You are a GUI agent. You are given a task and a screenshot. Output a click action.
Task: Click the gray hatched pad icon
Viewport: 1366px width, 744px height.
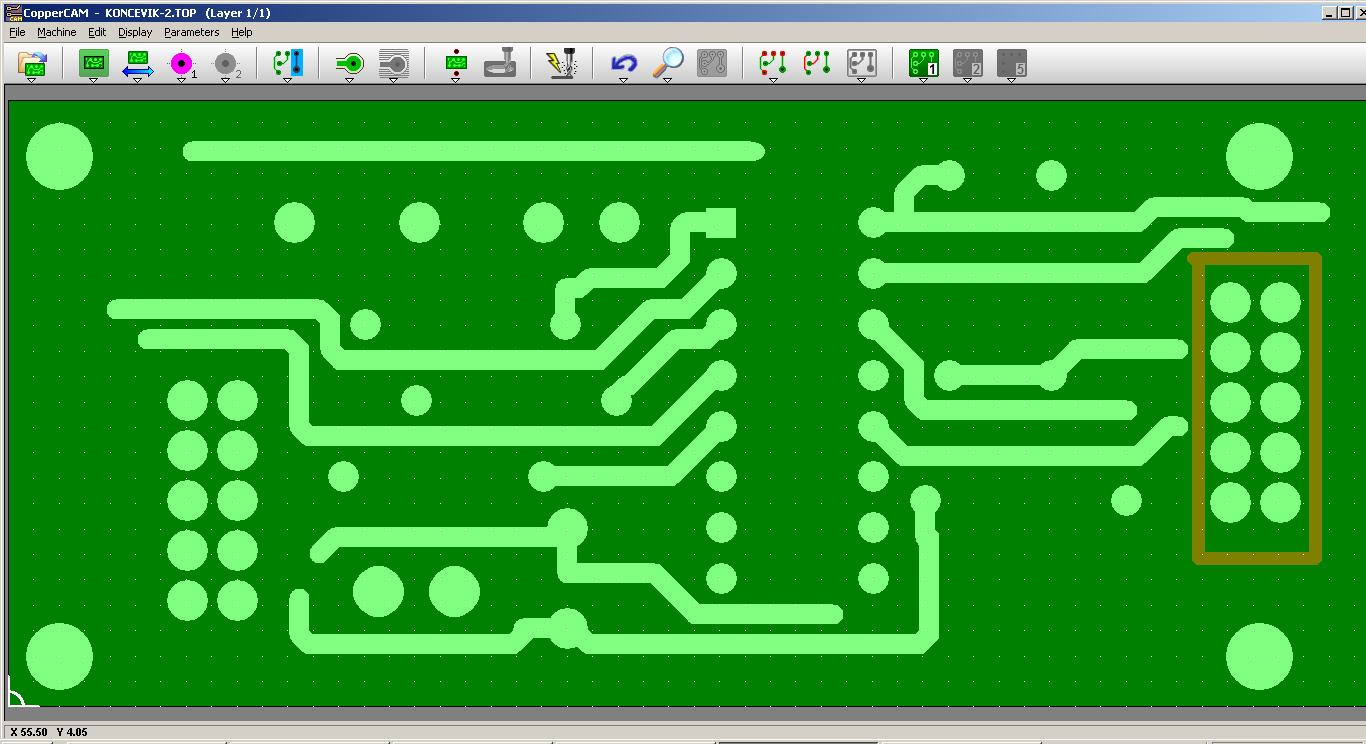pyautogui.click(x=394, y=65)
